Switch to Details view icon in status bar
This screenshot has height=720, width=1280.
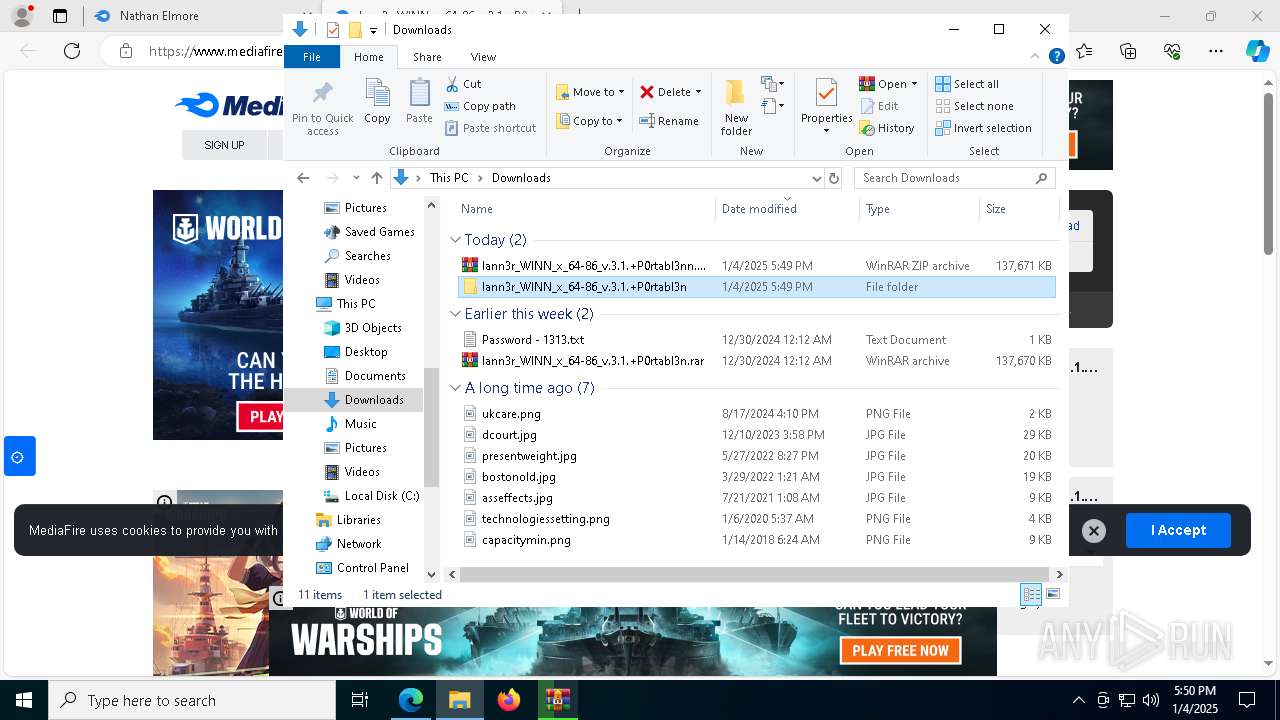pyautogui.click(x=1031, y=595)
